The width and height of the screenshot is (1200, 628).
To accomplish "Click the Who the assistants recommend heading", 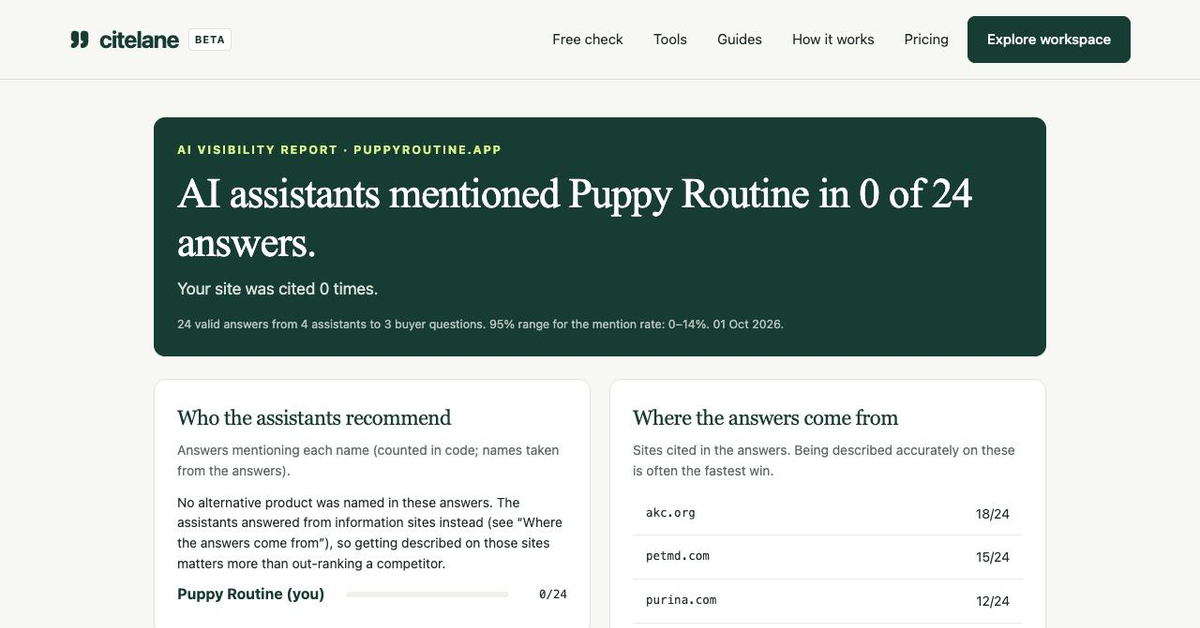I will pos(314,418).
